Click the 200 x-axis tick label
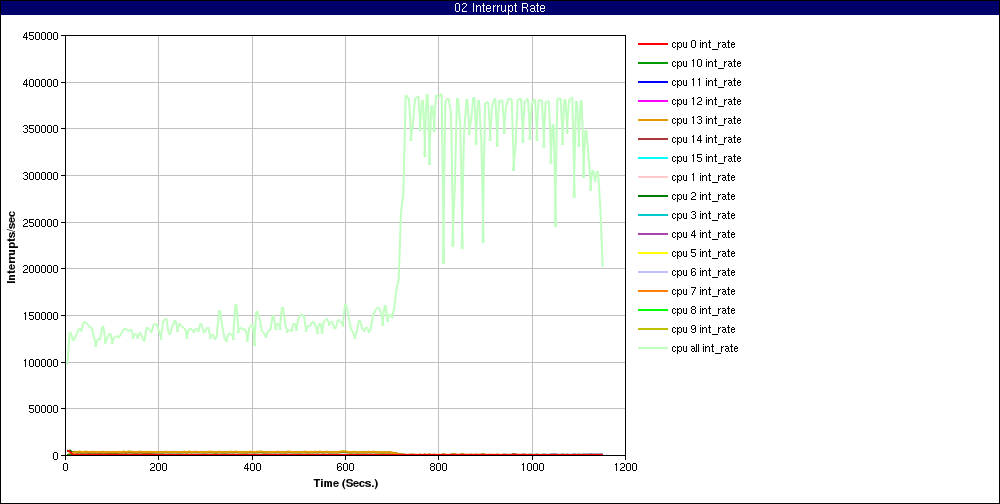The height and width of the screenshot is (504, 1000). click(158, 466)
